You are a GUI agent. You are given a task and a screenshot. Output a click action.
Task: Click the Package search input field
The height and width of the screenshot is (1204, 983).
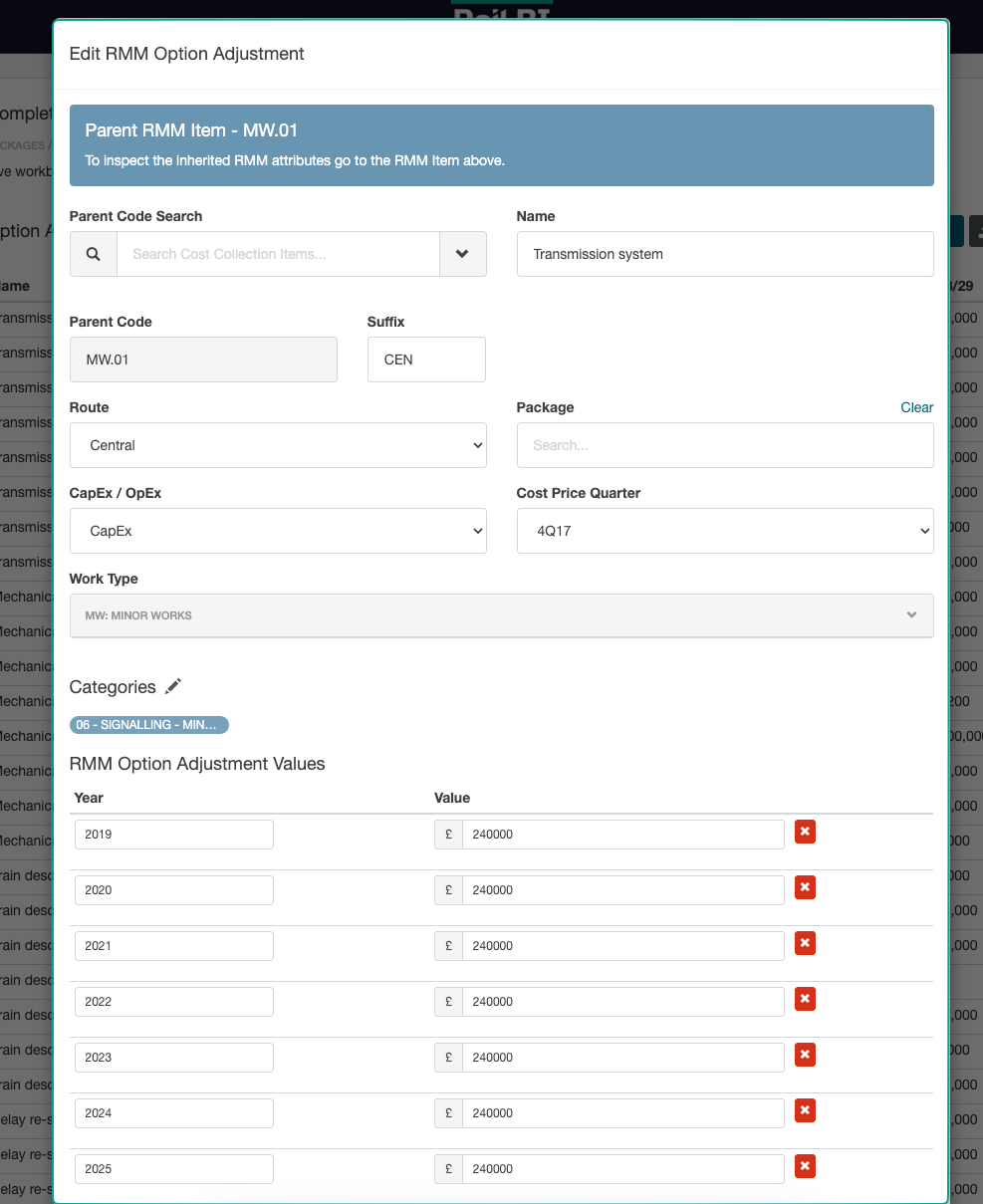(724, 445)
